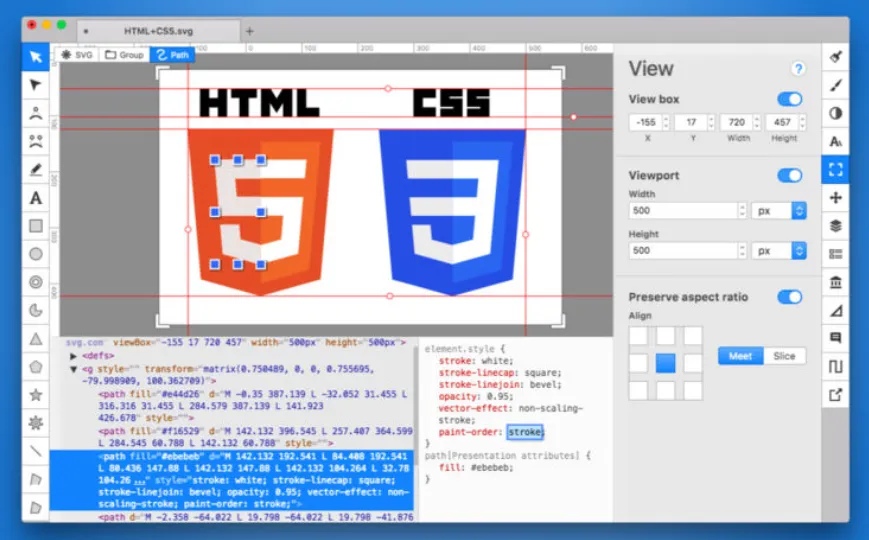Image resolution: width=869 pixels, height=540 pixels.
Task: Expand the defs node in code tree
Action: pos(73,356)
